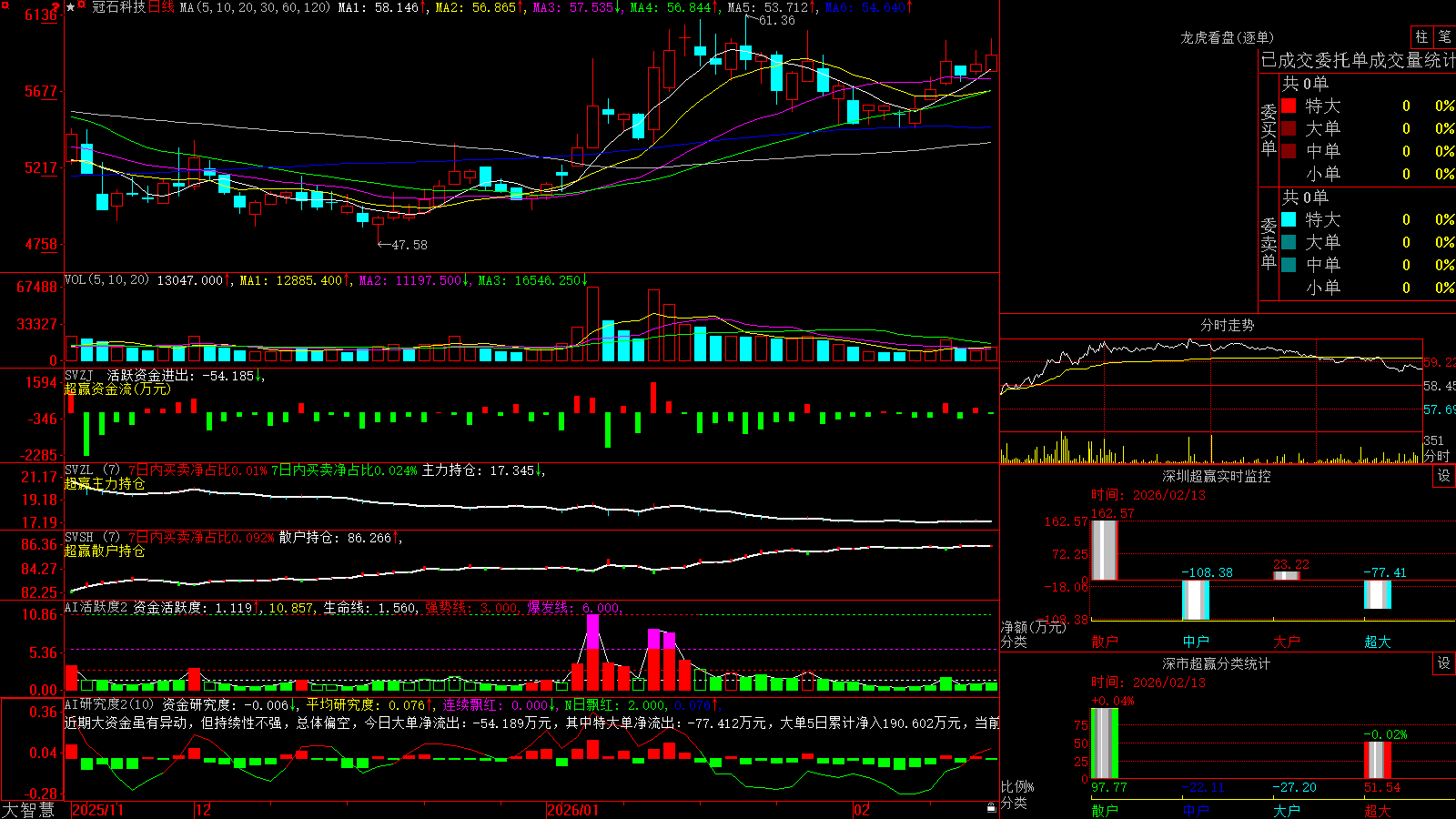Click 主力持仓: 17.345 value
Viewport: 1456px width, 819px height.
point(482,470)
